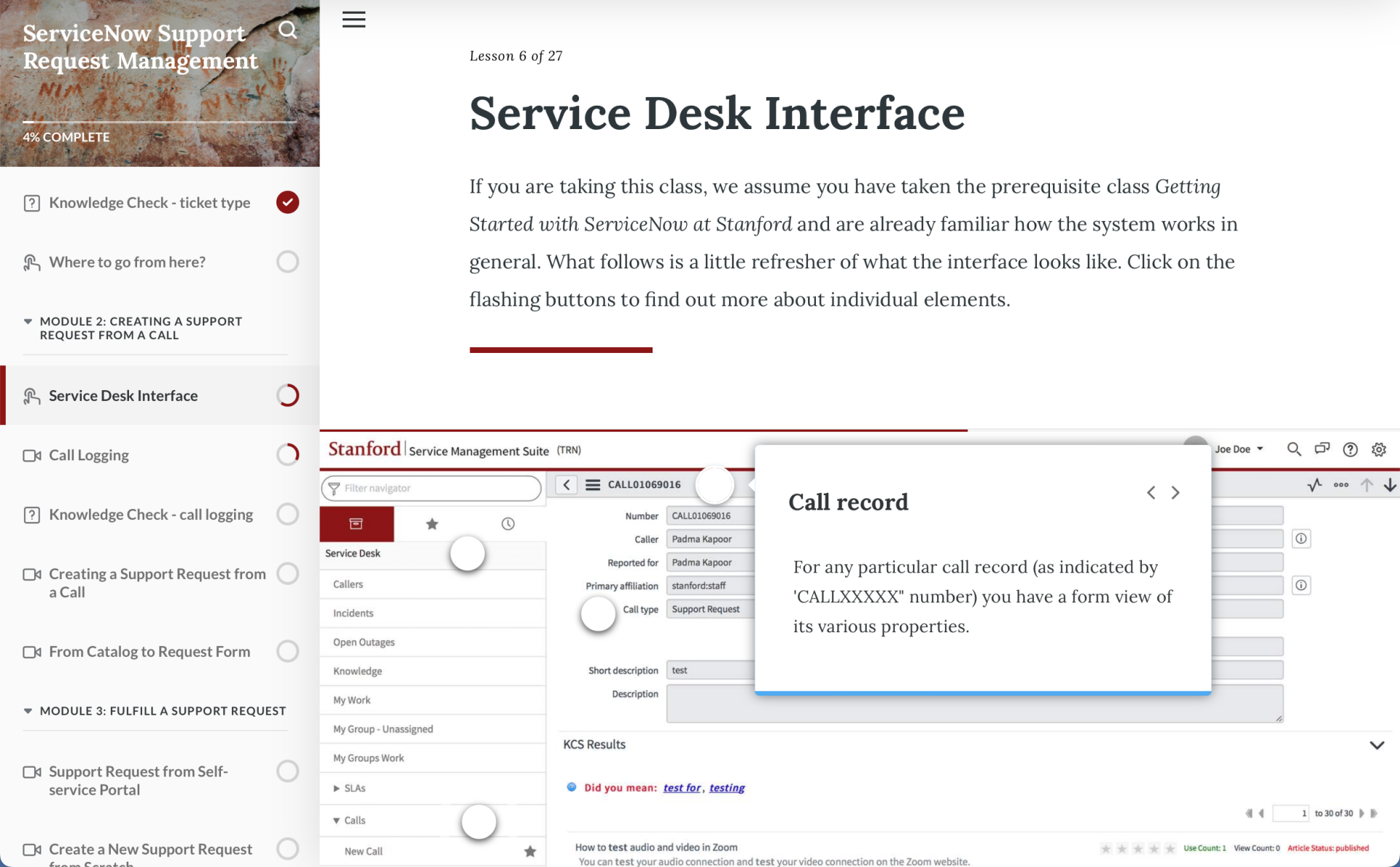Open the Connect chat icon
Image resolution: width=1400 pixels, height=867 pixels.
coord(1322,449)
